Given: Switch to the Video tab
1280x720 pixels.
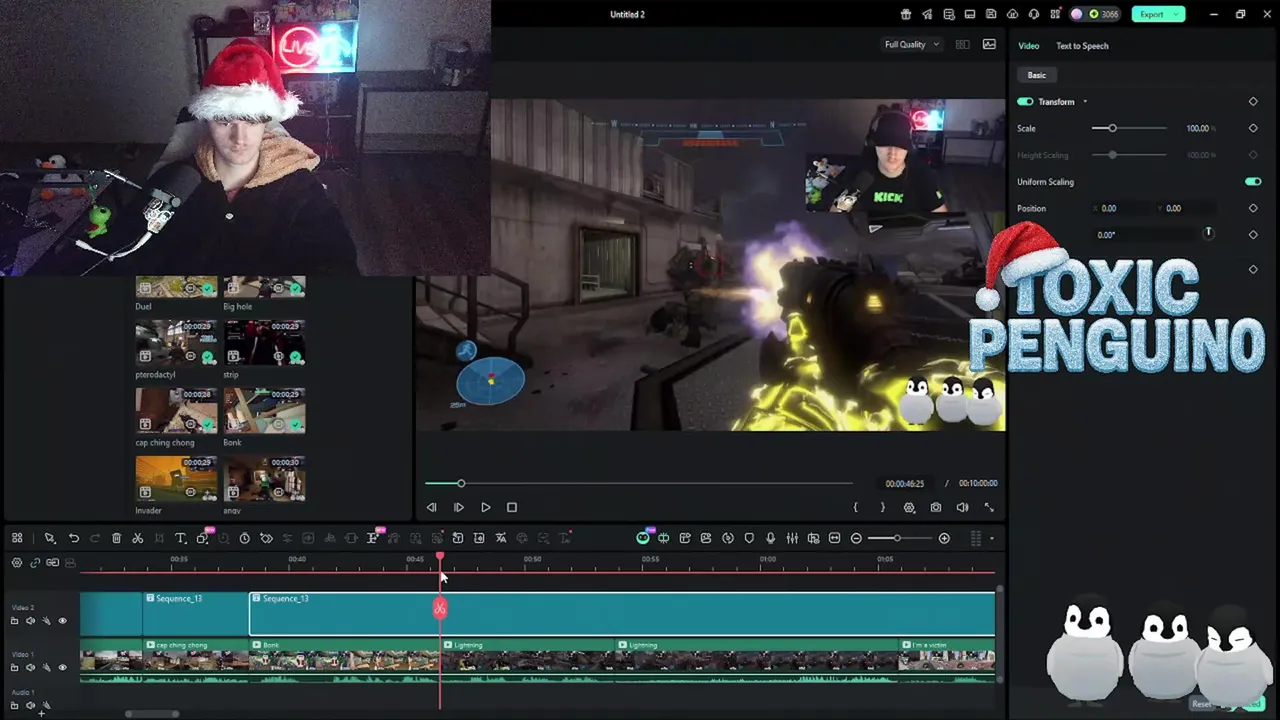Looking at the screenshot, I should tap(1028, 46).
